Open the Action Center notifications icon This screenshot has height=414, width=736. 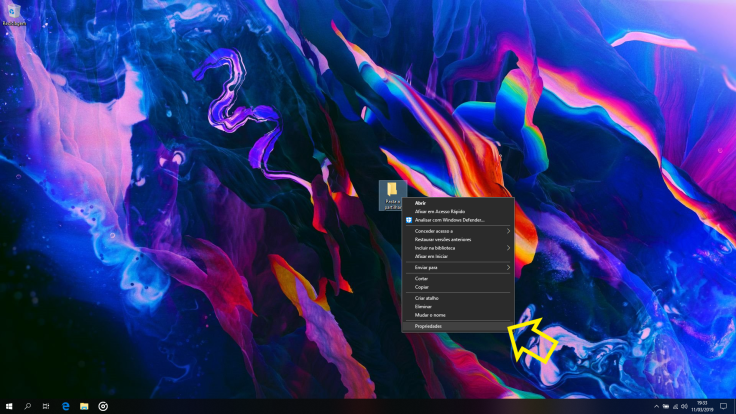tap(723, 406)
